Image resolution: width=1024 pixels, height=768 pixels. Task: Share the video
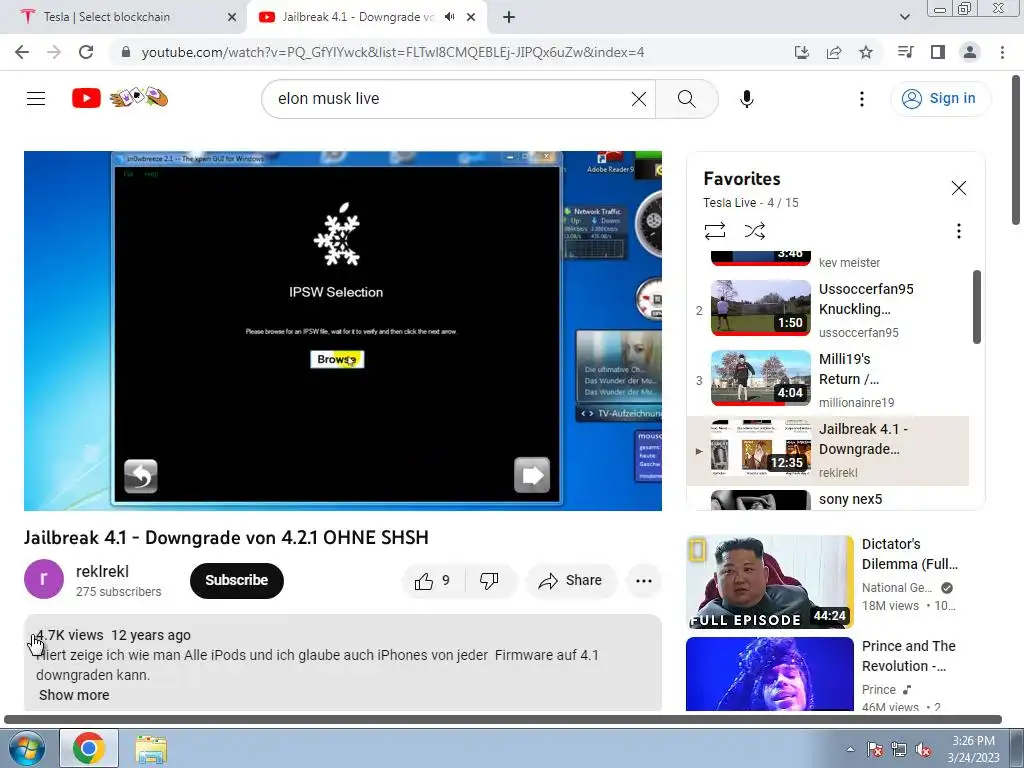(x=570, y=581)
